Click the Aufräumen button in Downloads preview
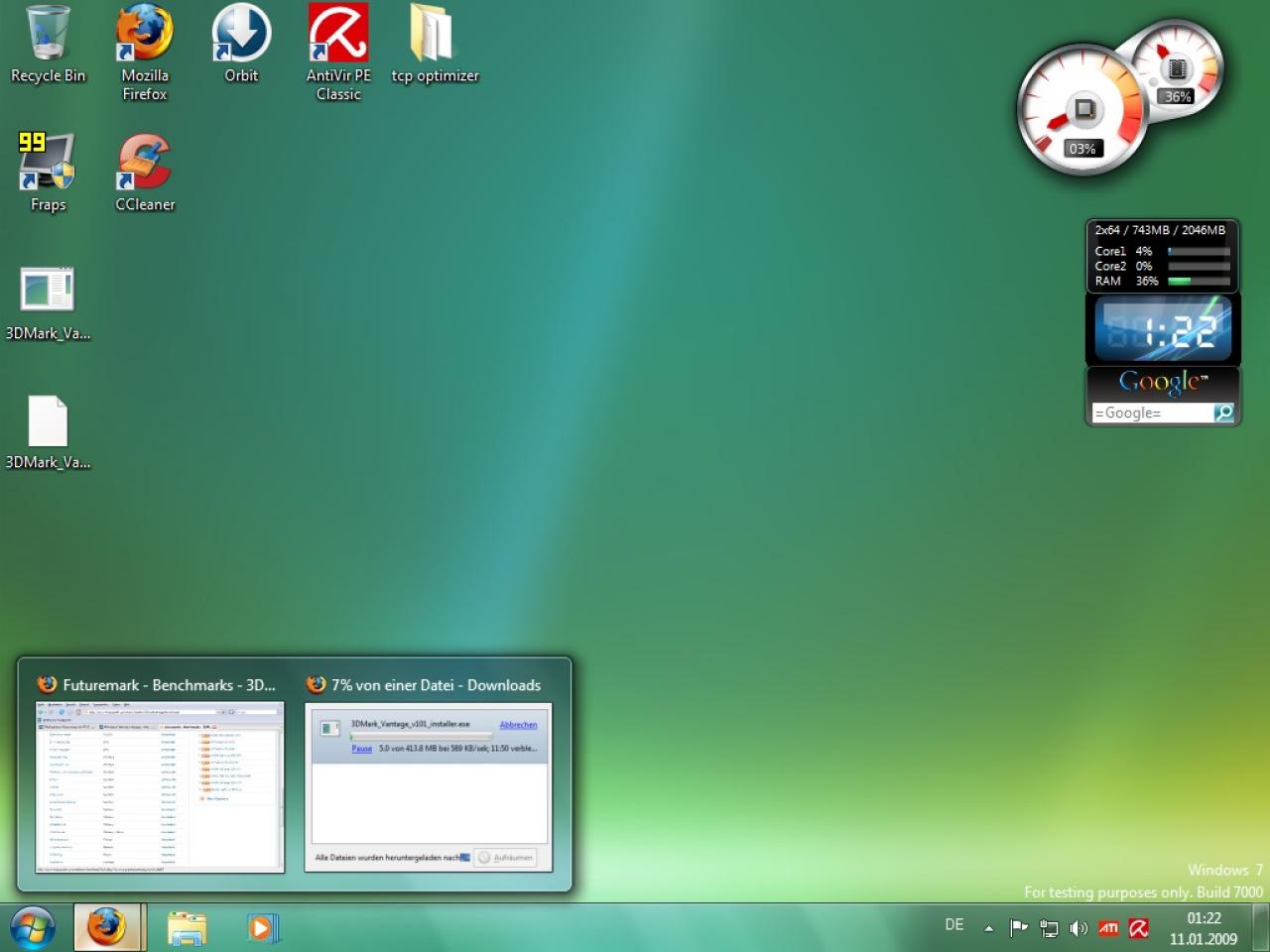This screenshot has width=1270, height=952. coord(505,857)
